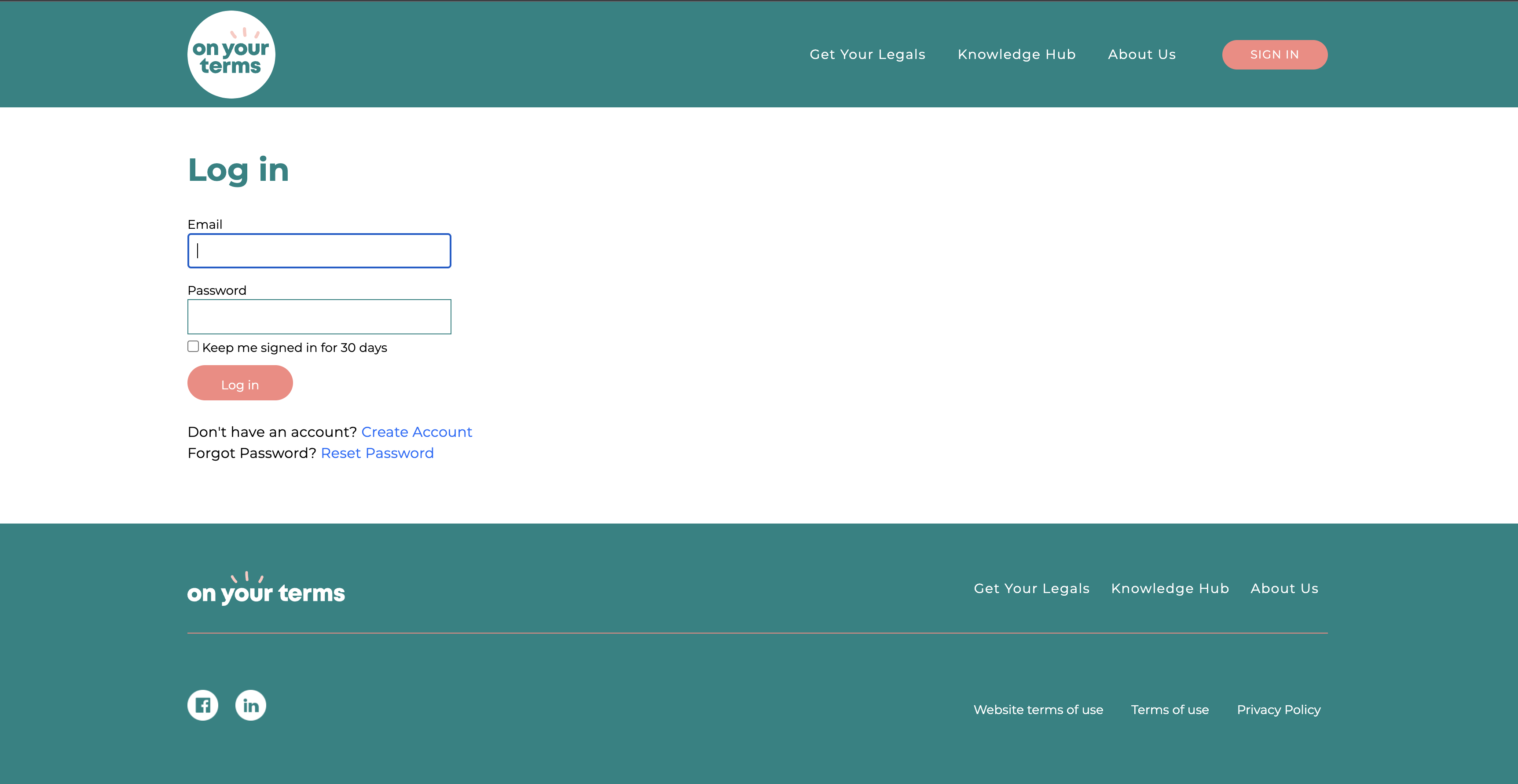Open the Facebook icon in footer

[x=203, y=705]
